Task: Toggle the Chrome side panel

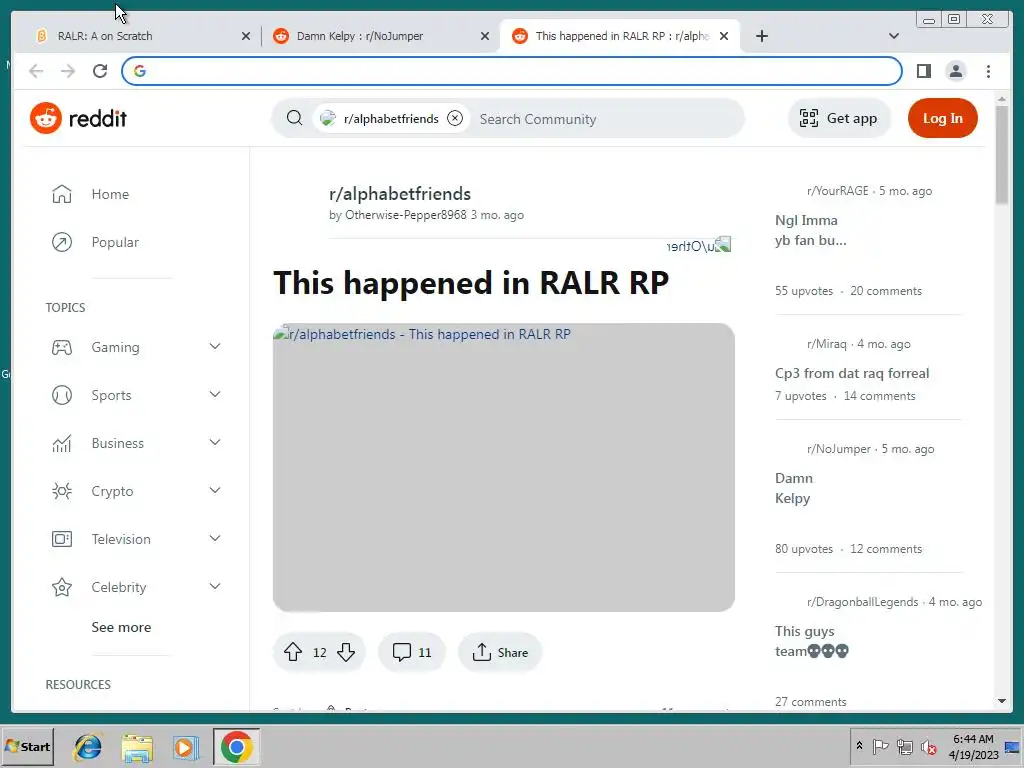Action: [x=923, y=71]
